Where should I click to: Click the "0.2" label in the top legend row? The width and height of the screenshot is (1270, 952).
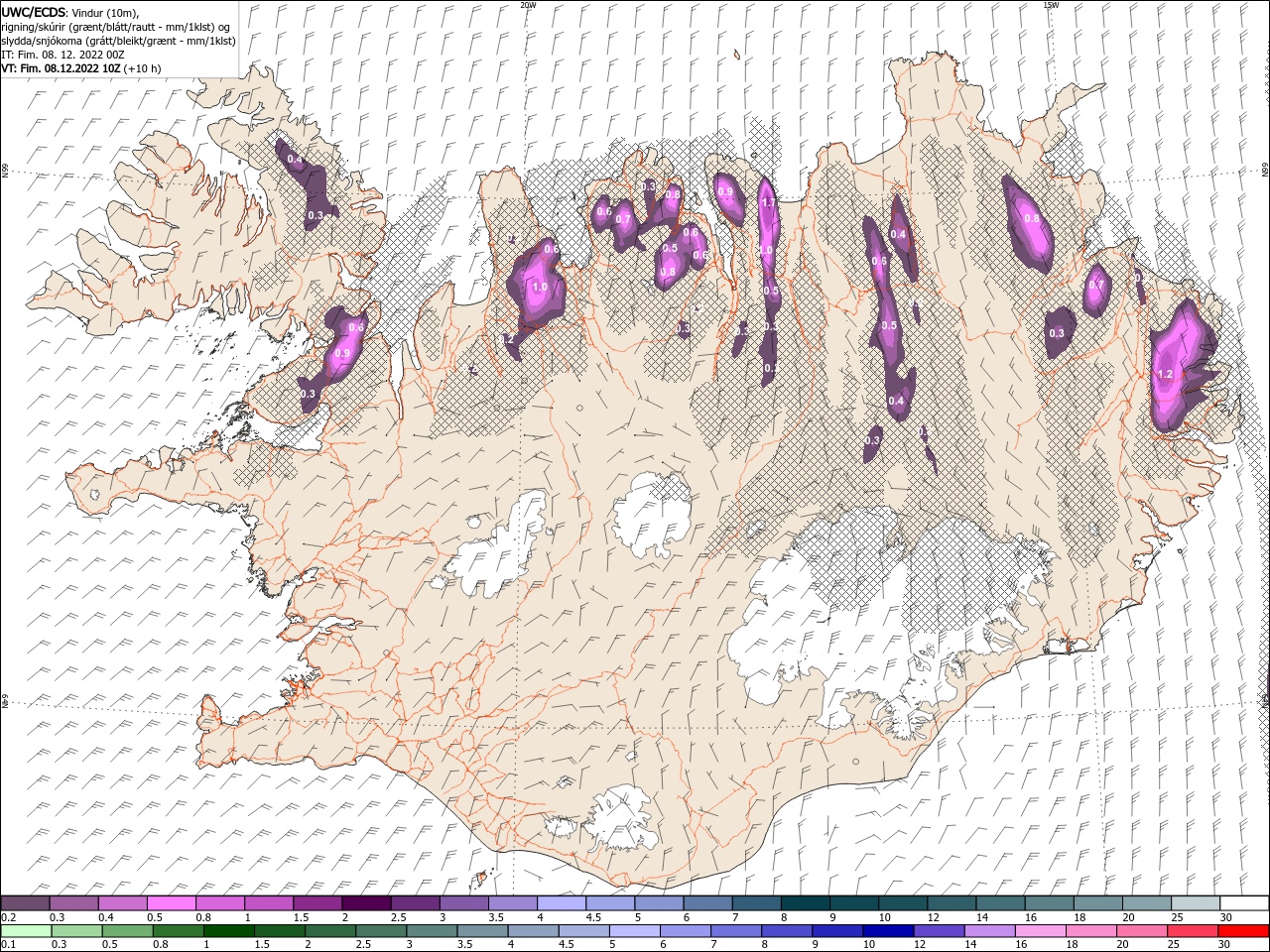[8, 917]
